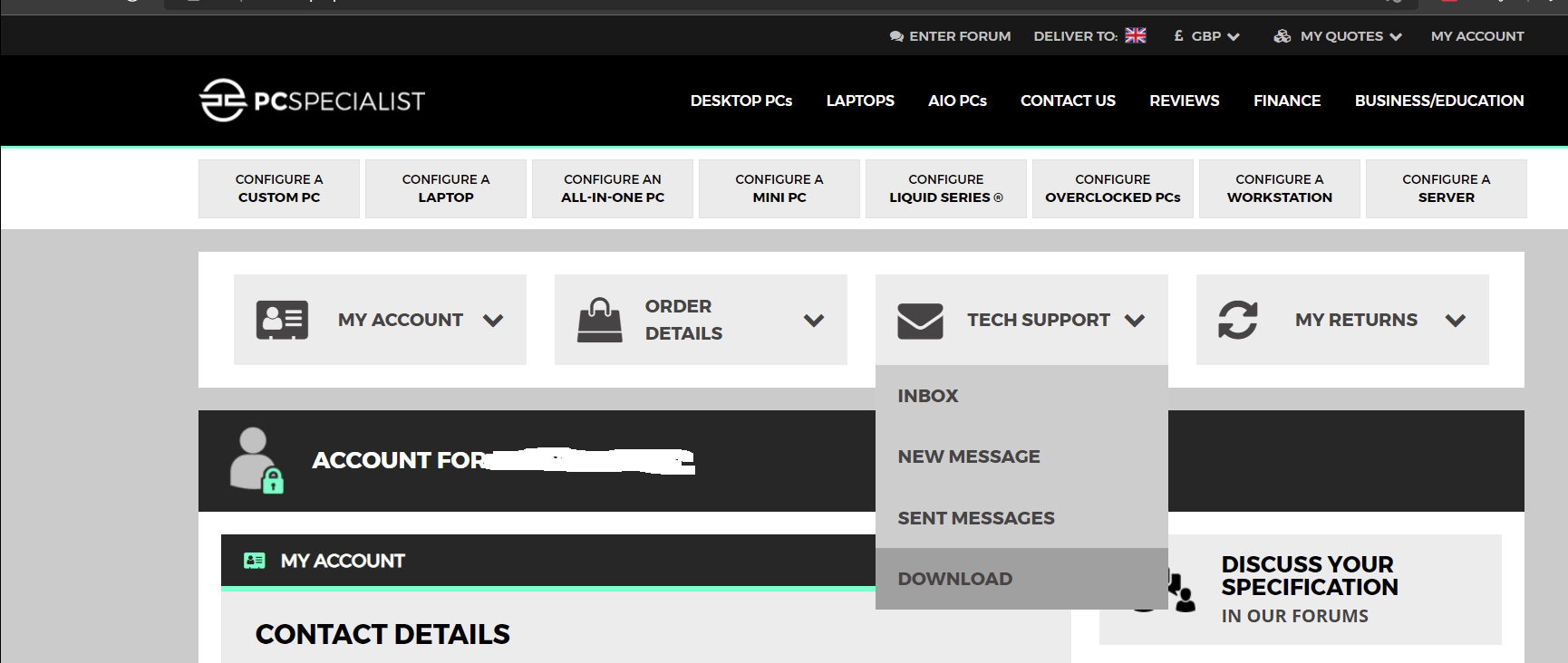Open the Finance page
Viewport: 1568px width, 663px height.
pyautogui.click(x=1287, y=101)
